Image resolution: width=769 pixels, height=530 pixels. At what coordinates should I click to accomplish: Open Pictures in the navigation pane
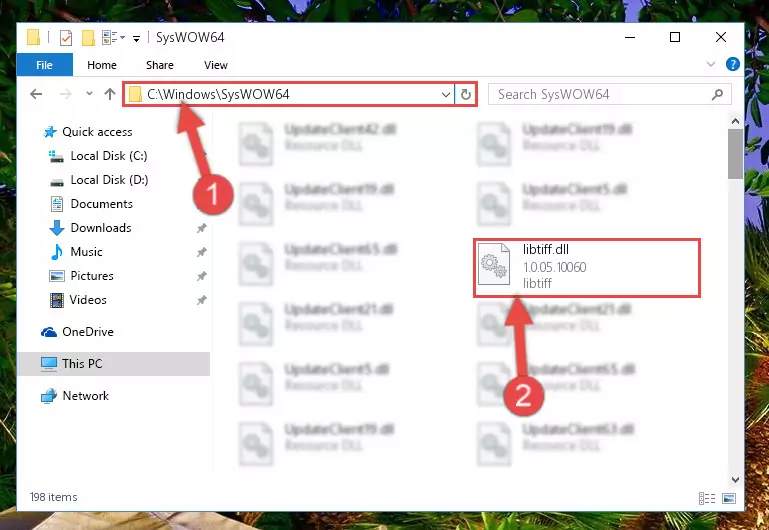click(x=92, y=276)
